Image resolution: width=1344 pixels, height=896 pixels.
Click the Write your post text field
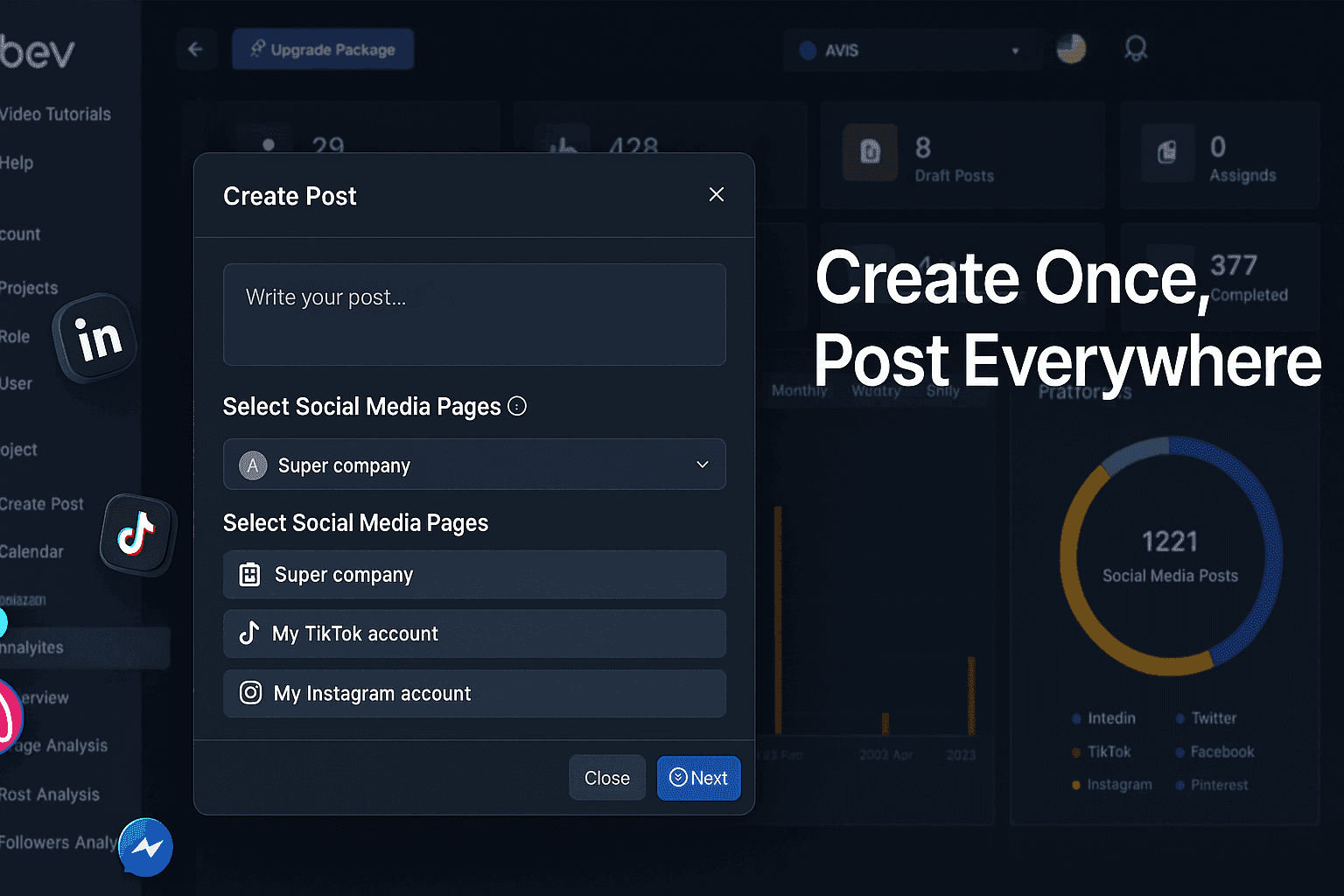click(474, 315)
